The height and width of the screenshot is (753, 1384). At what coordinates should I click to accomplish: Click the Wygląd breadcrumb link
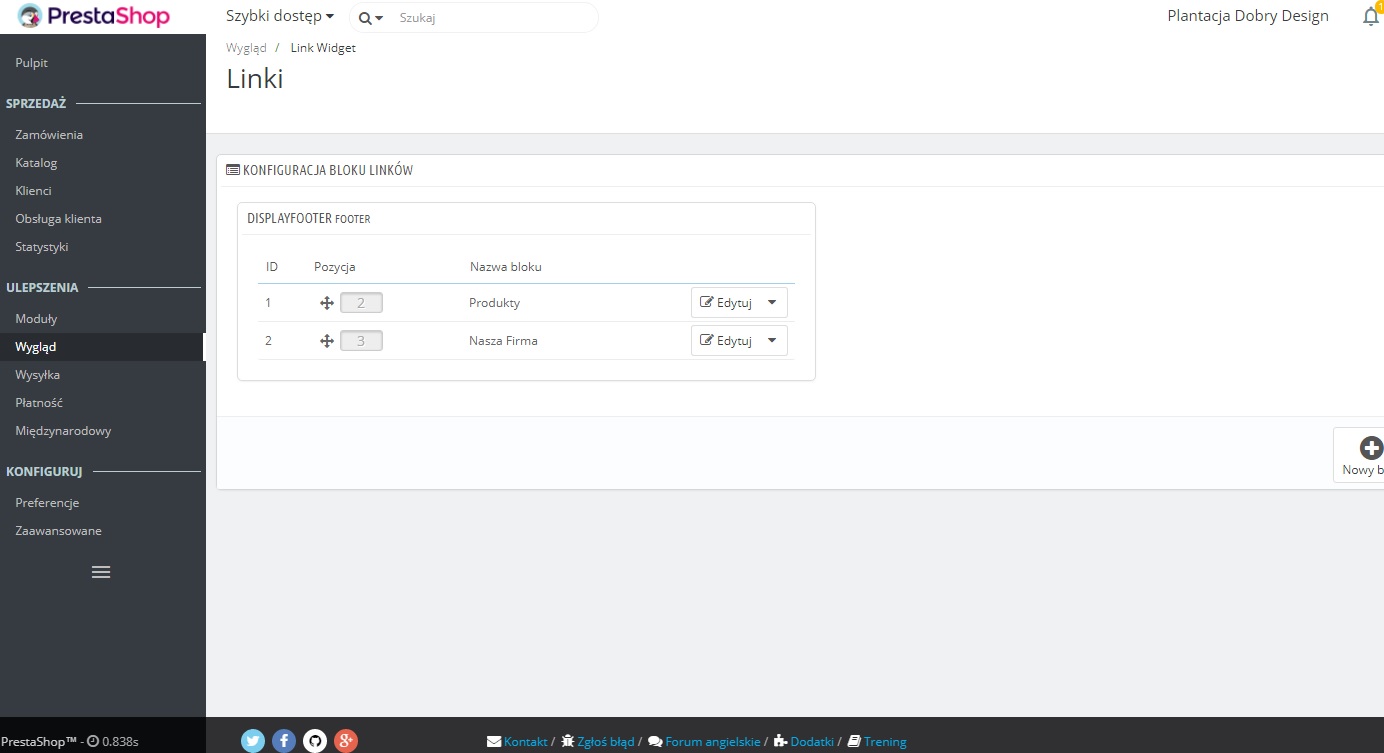coord(246,48)
